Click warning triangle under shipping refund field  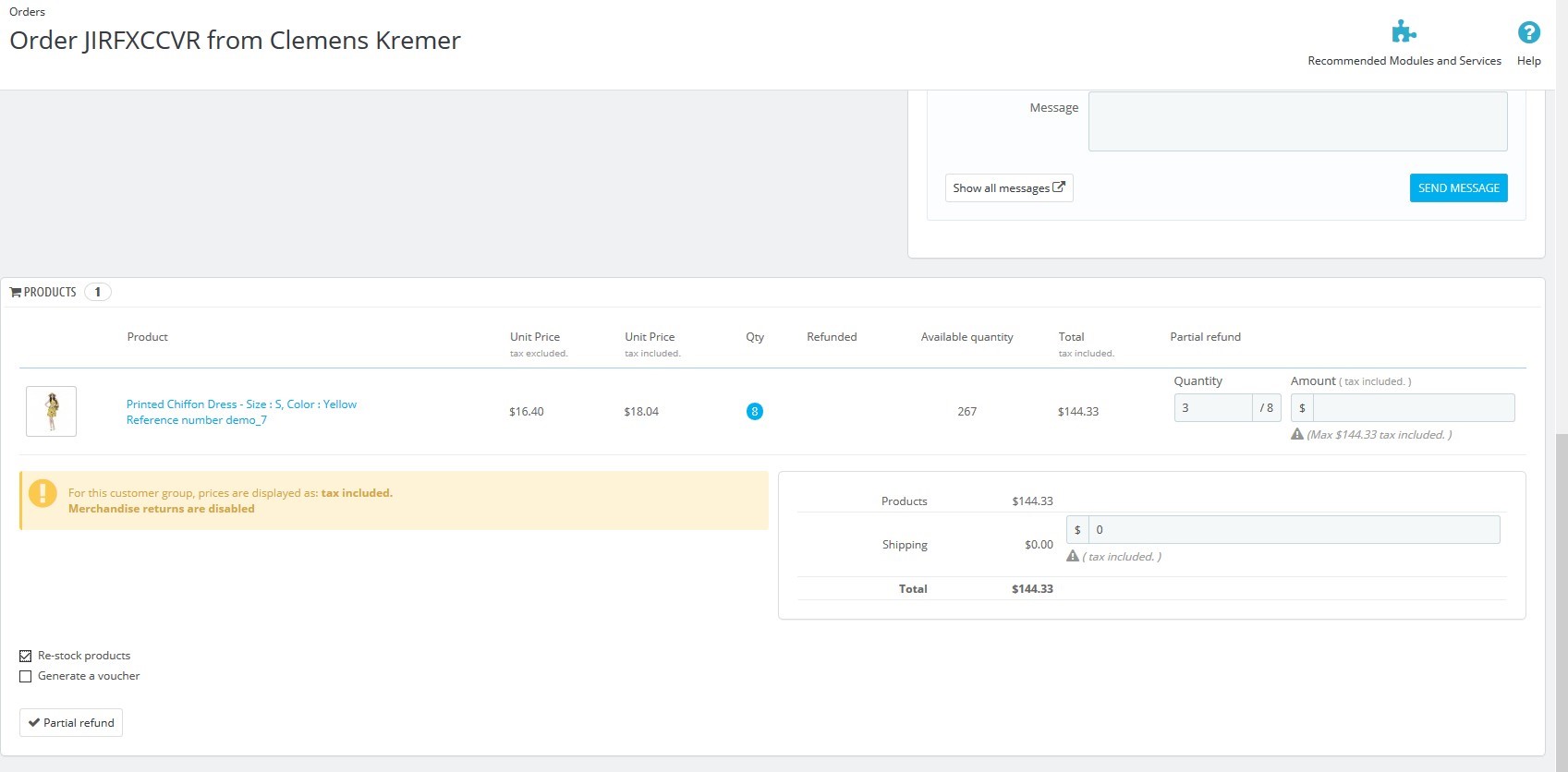point(1073,557)
